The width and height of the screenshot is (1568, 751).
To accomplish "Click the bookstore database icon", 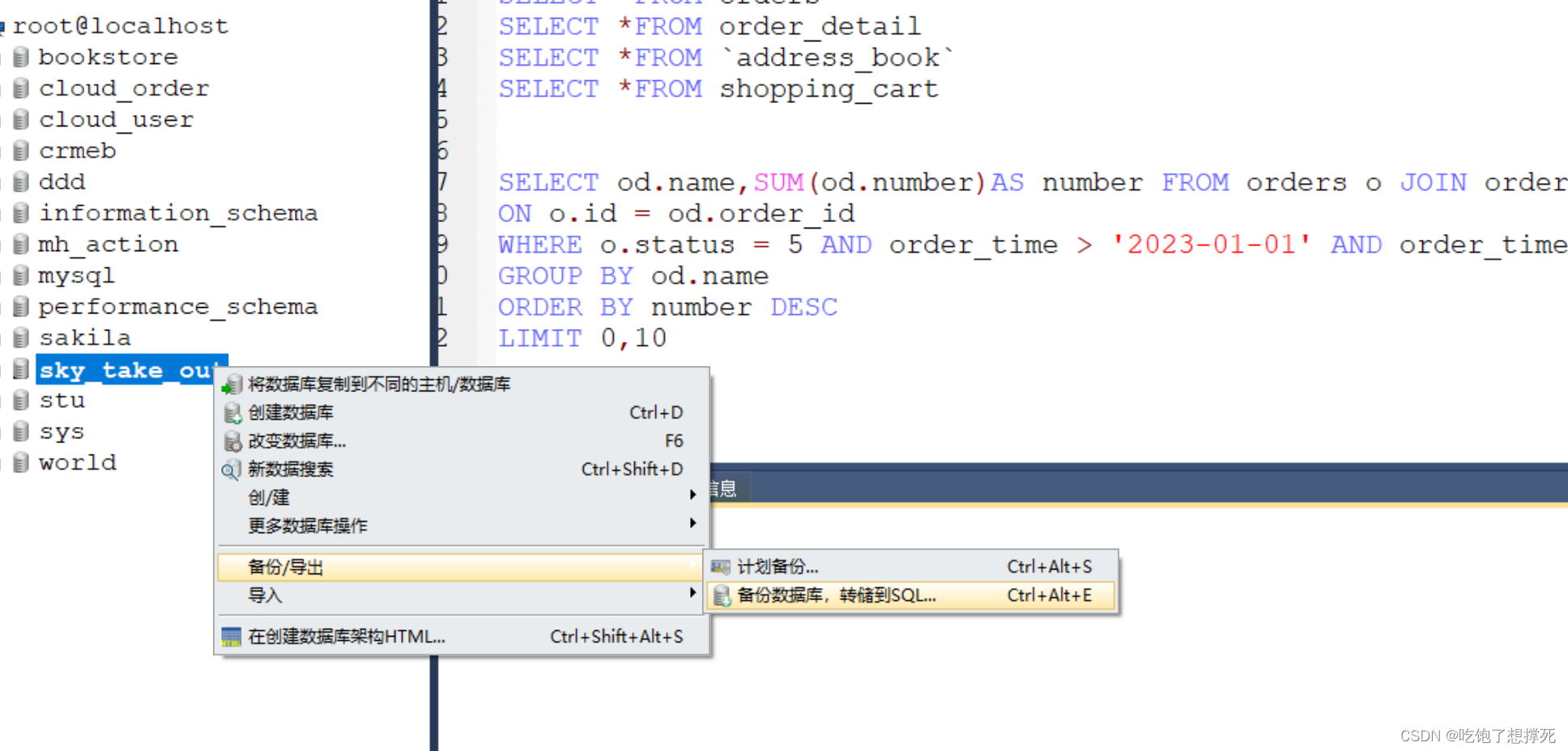I will 22,57.
